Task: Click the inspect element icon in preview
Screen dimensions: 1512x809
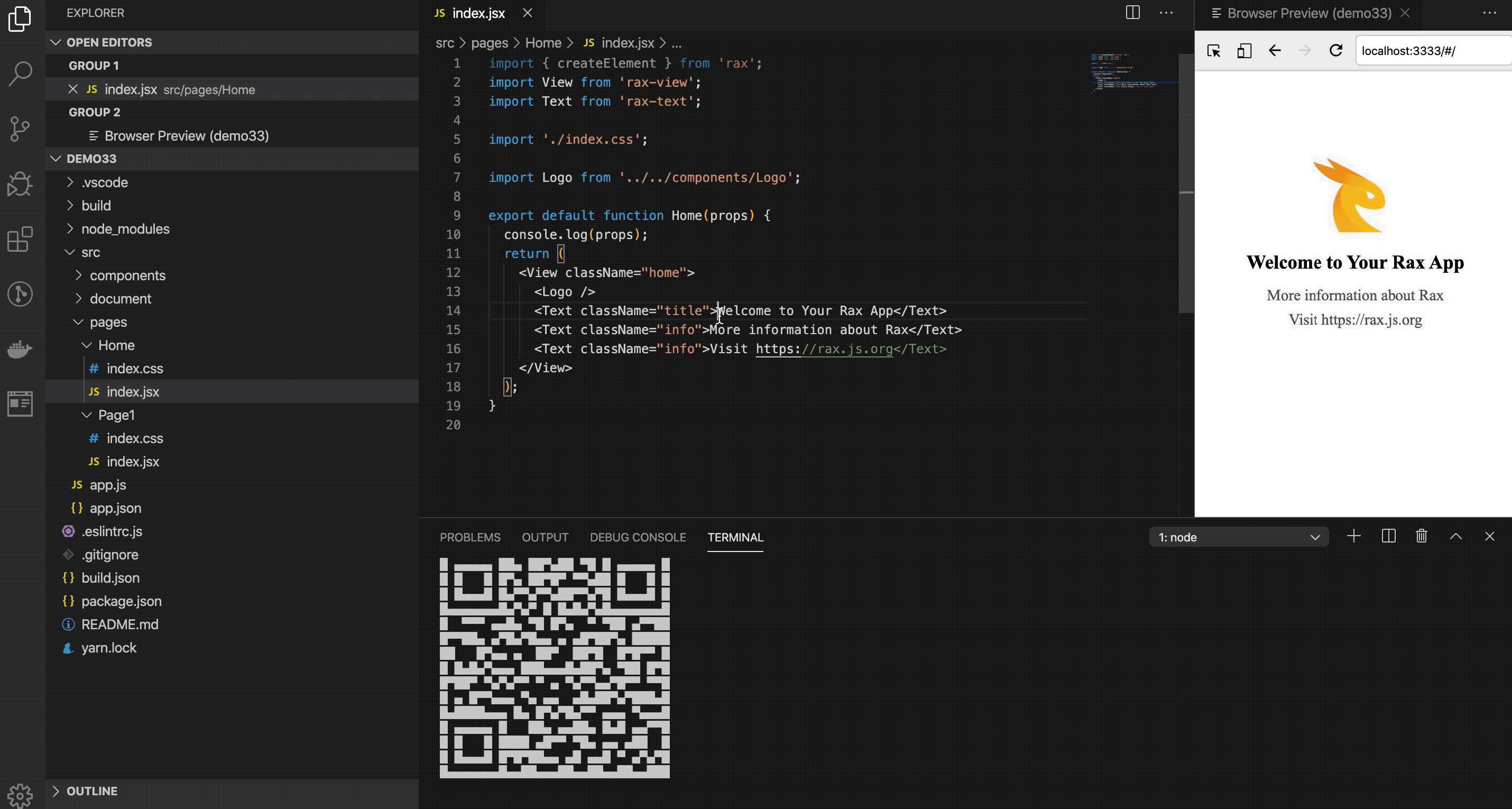Action: (x=1213, y=50)
